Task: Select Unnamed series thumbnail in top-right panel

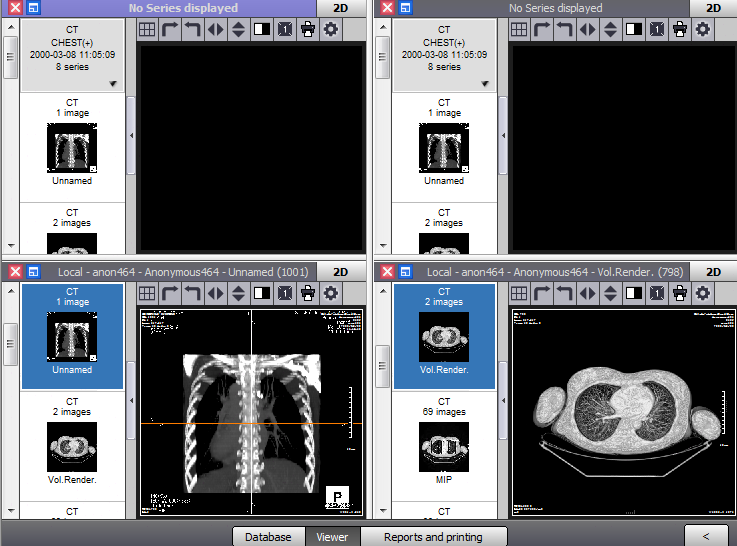Action: pyautogui.click(x=444, y=148)
